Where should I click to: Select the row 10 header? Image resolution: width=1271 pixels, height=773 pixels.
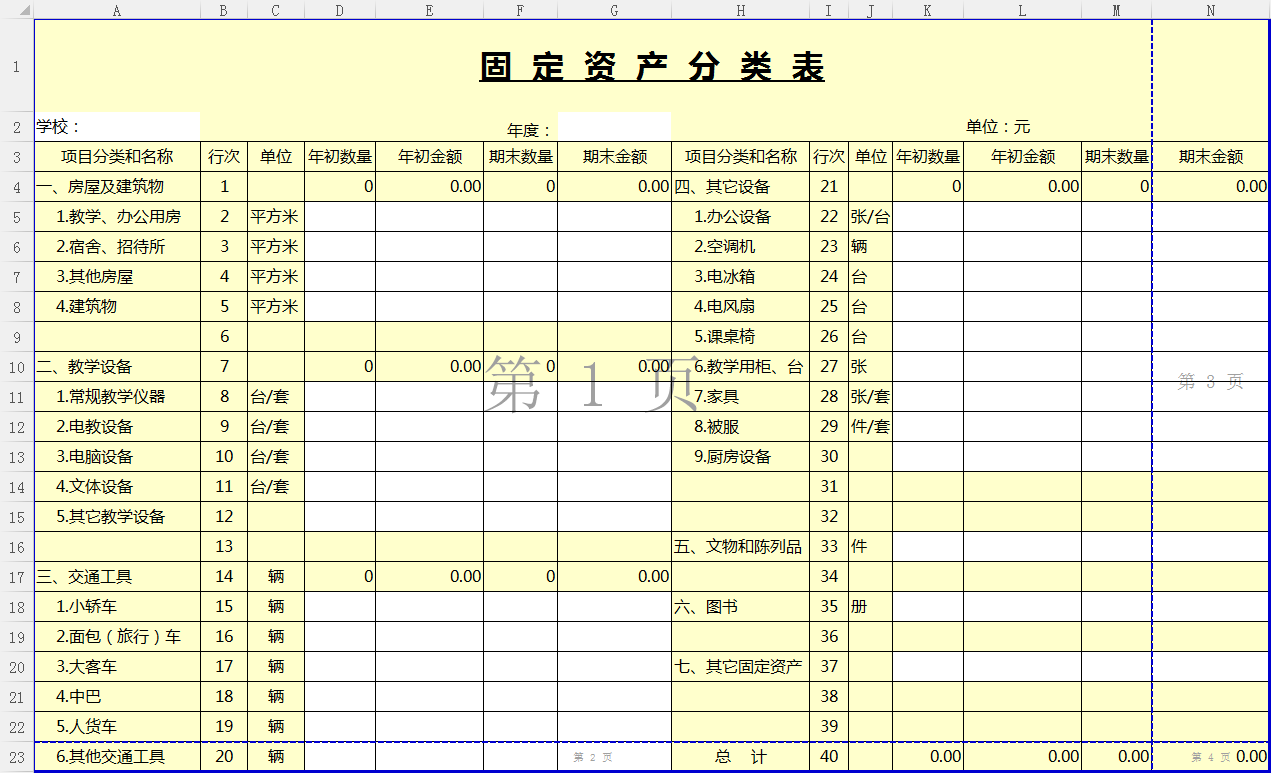[16, 367]
